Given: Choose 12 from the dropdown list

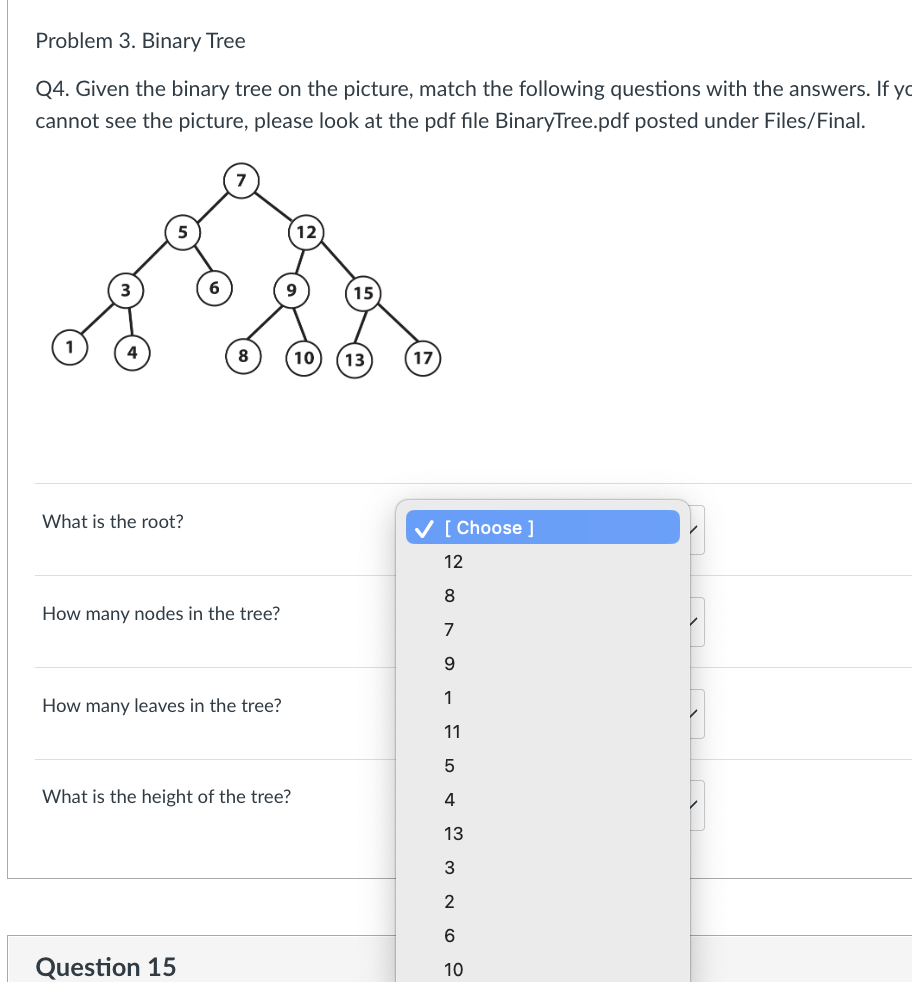Looking at the screenshot, I should pyautogui.click(x=542, y=562).
